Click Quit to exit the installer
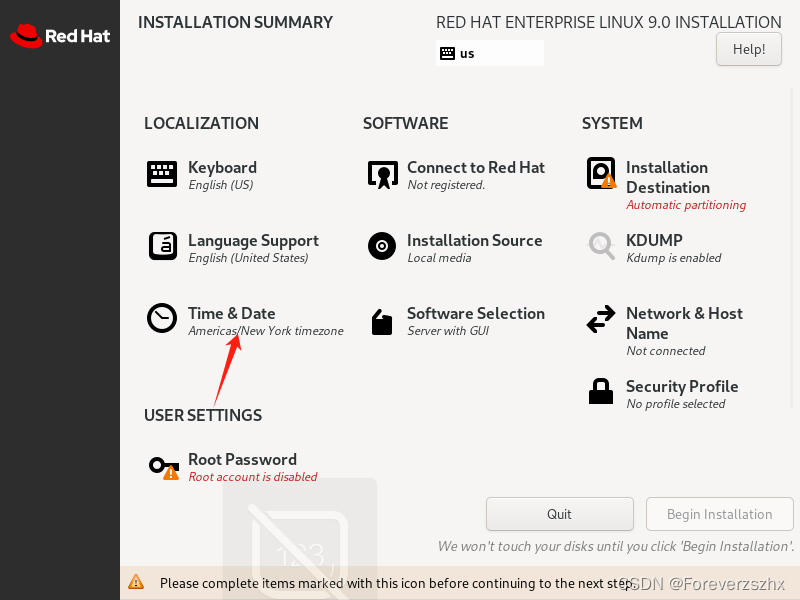Image resolution: width=800 pixels, height=600 pixels. [x=559, y=514]
